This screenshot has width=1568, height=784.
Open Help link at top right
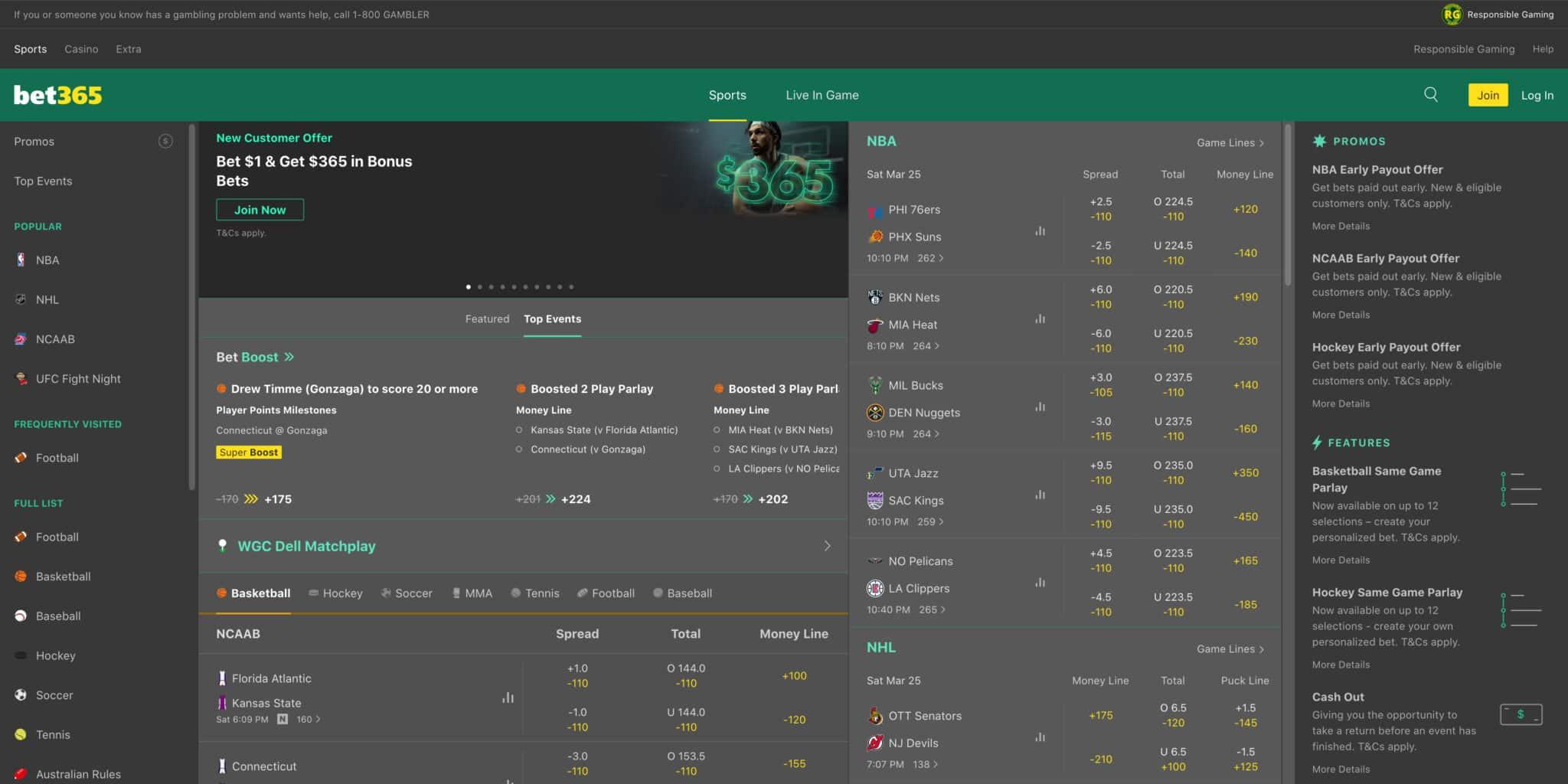point(1542,49)
